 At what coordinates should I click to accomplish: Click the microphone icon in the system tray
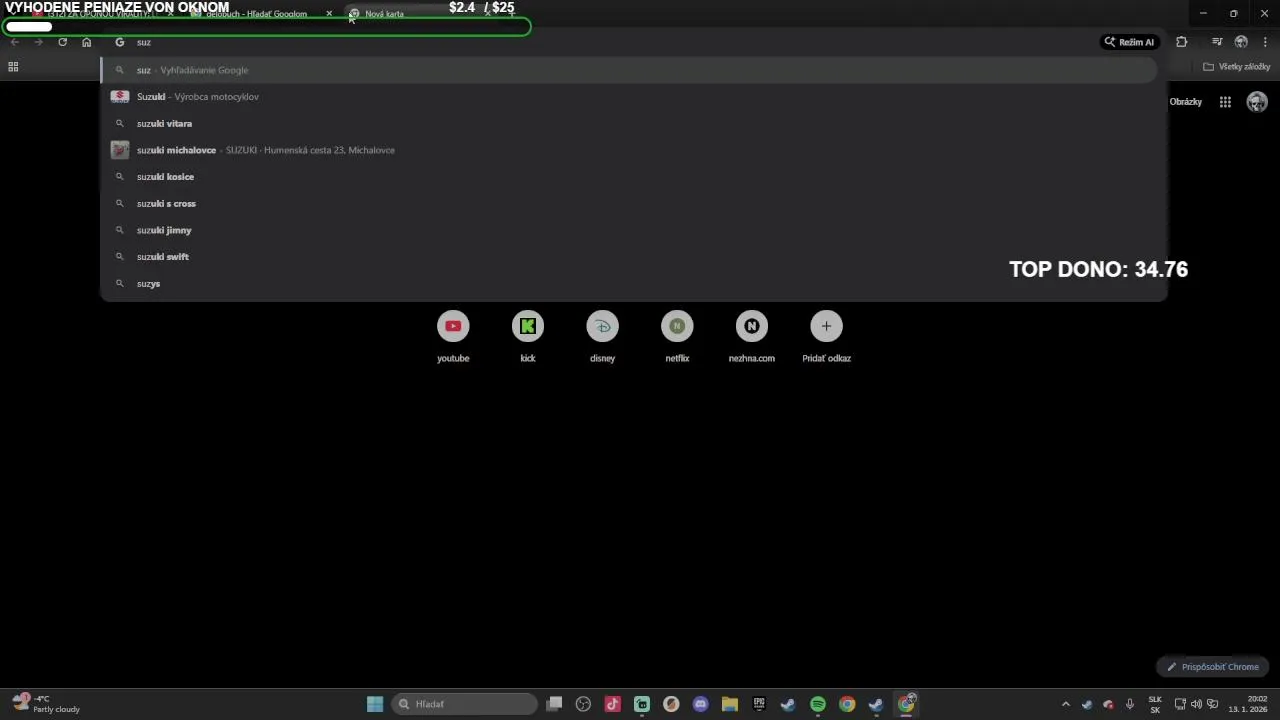pos(1130,704)
